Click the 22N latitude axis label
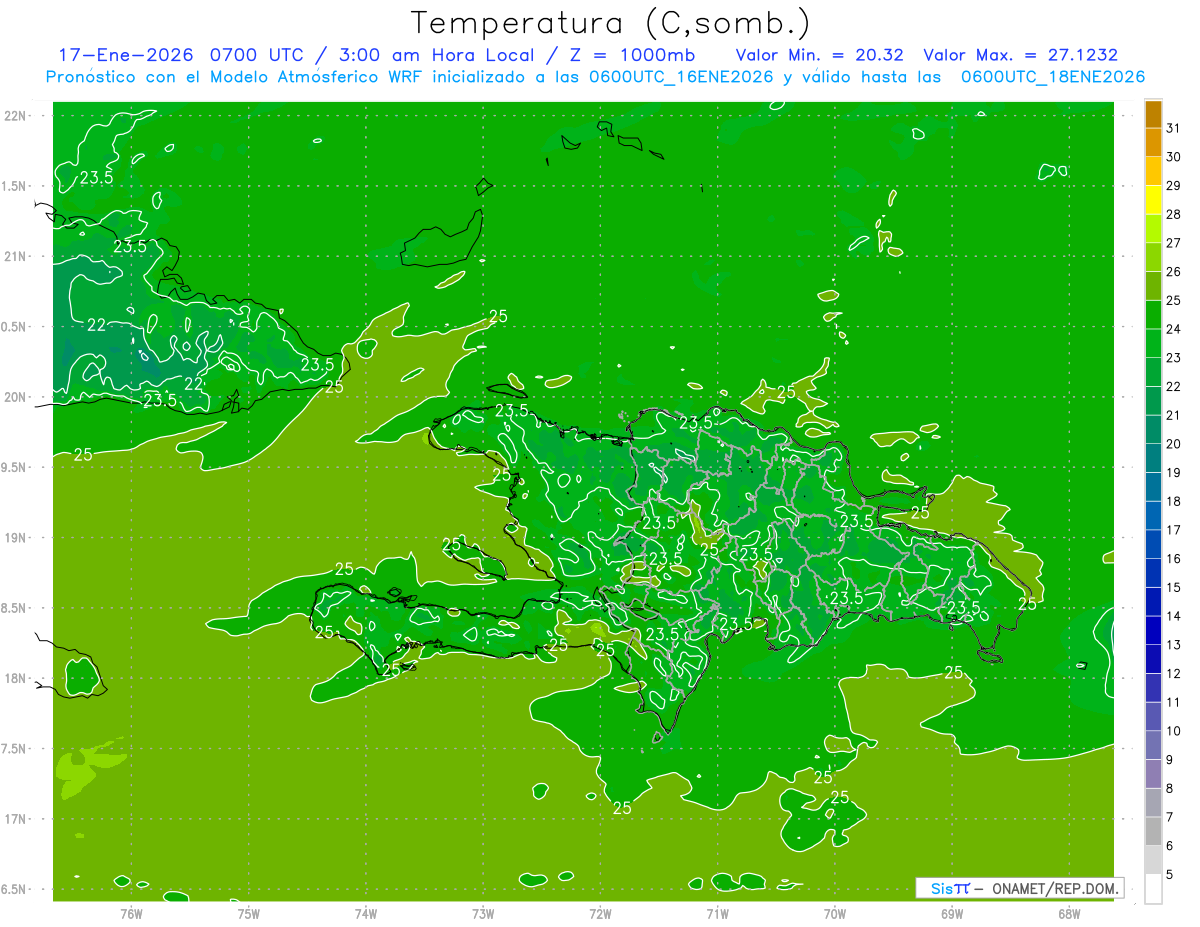Viewport: 1200px width, 927px height. coord(16,116)
